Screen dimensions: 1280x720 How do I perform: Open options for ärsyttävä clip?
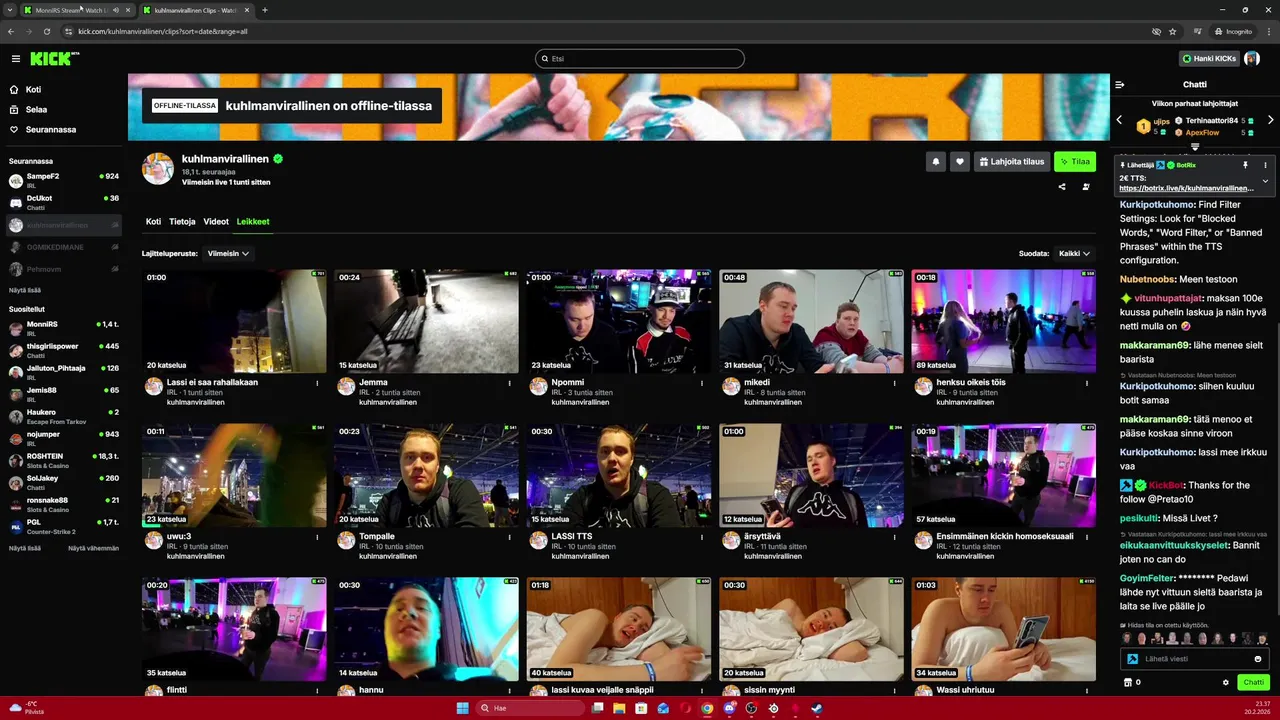[894, 537]
